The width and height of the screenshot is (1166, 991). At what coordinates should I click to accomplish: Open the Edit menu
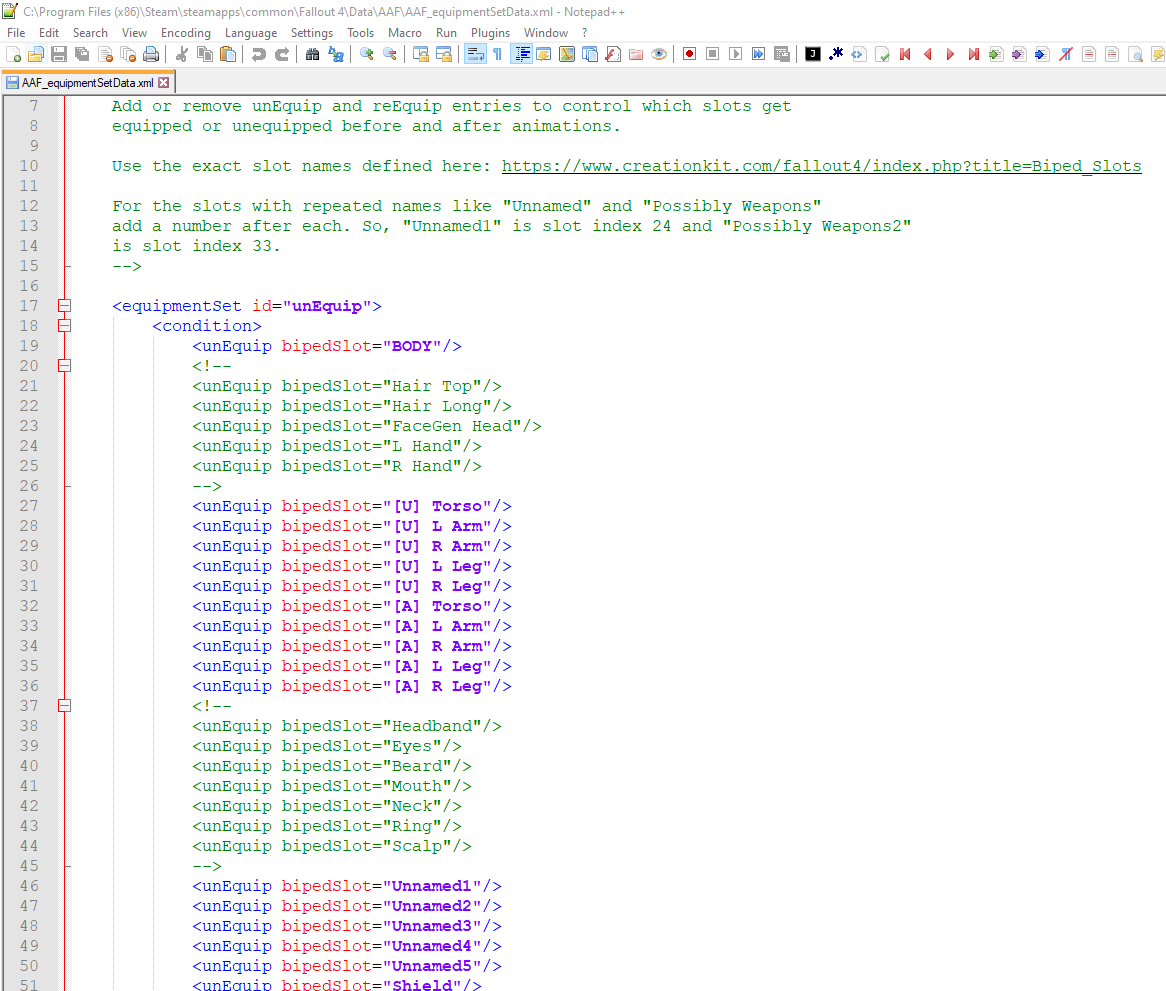(49, 33)
